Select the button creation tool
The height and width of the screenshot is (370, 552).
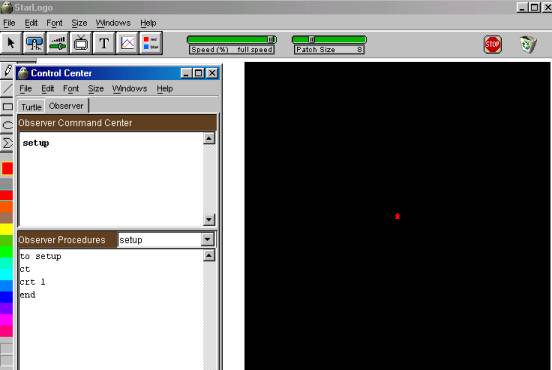point(34,43)
